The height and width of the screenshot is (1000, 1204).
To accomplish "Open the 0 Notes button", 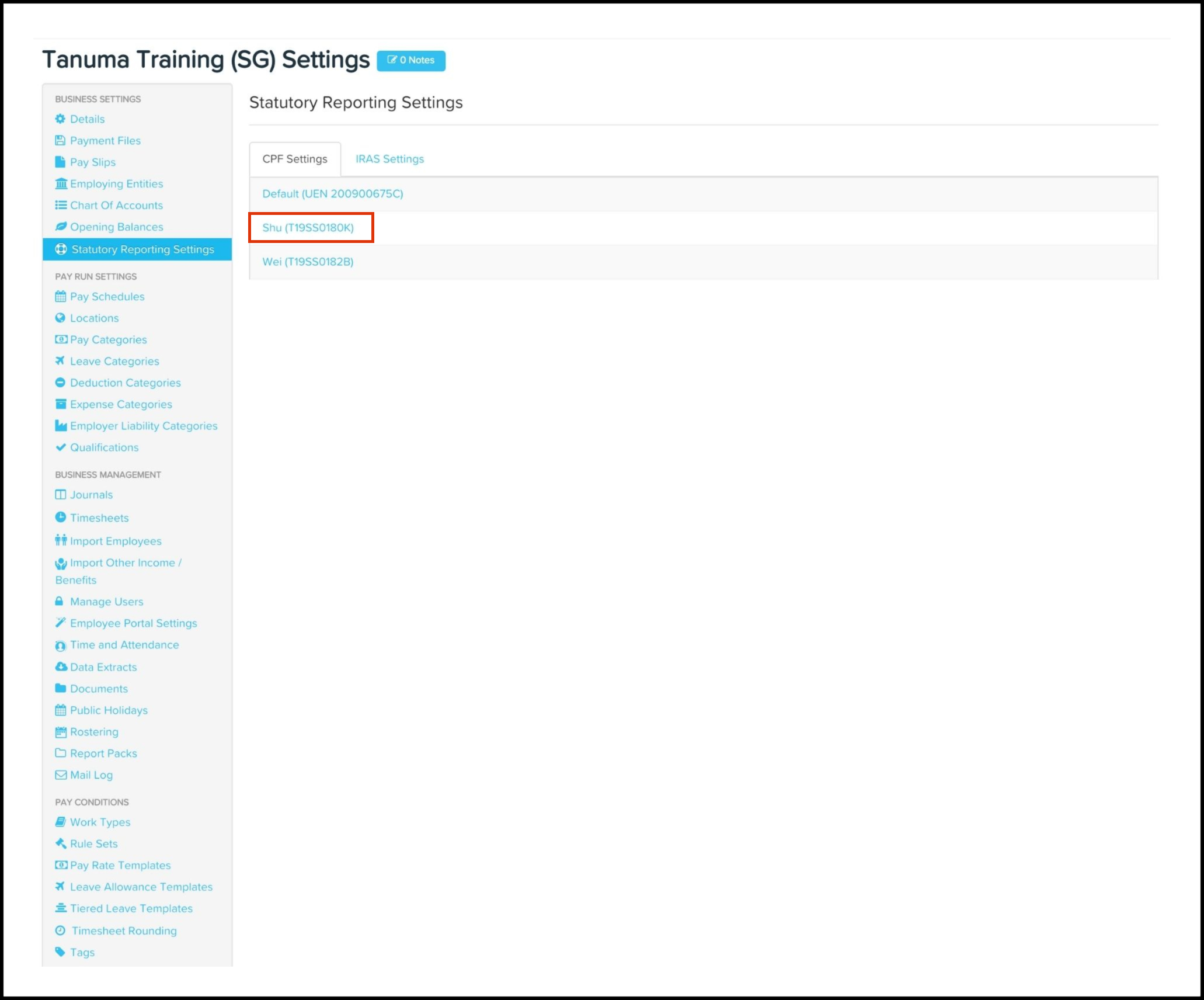I will pyautogui.click(x=411, y=60).
